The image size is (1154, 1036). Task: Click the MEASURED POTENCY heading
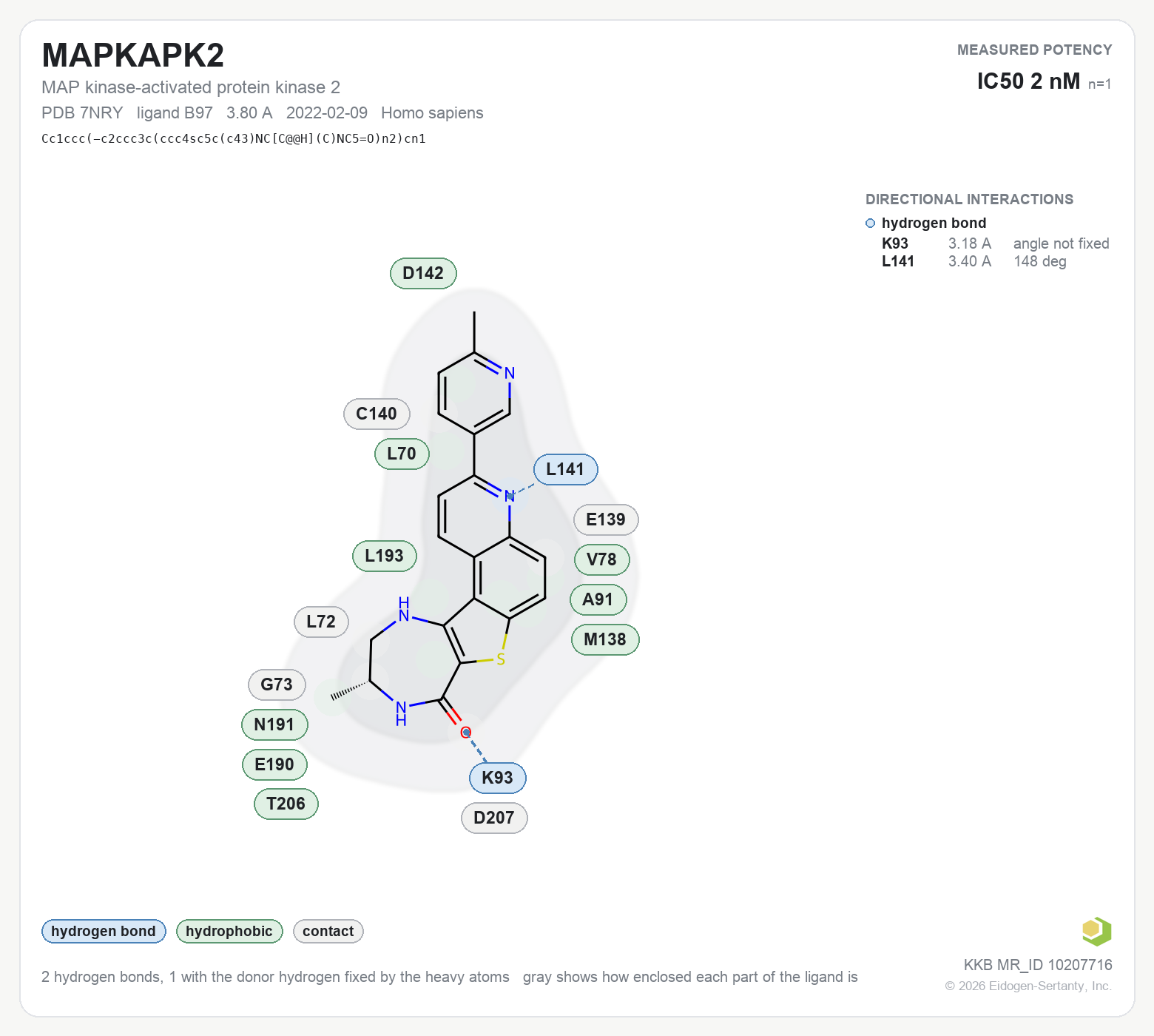tap(1035, 50)
